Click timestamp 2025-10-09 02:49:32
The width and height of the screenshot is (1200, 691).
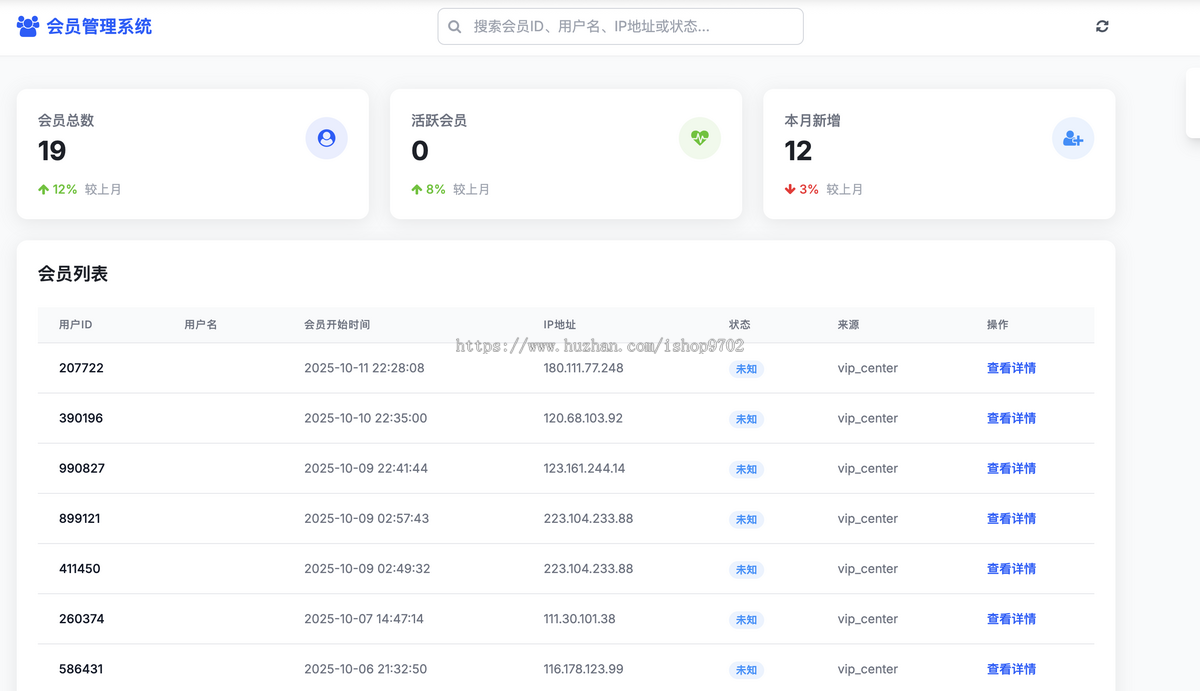click(367, 568)
